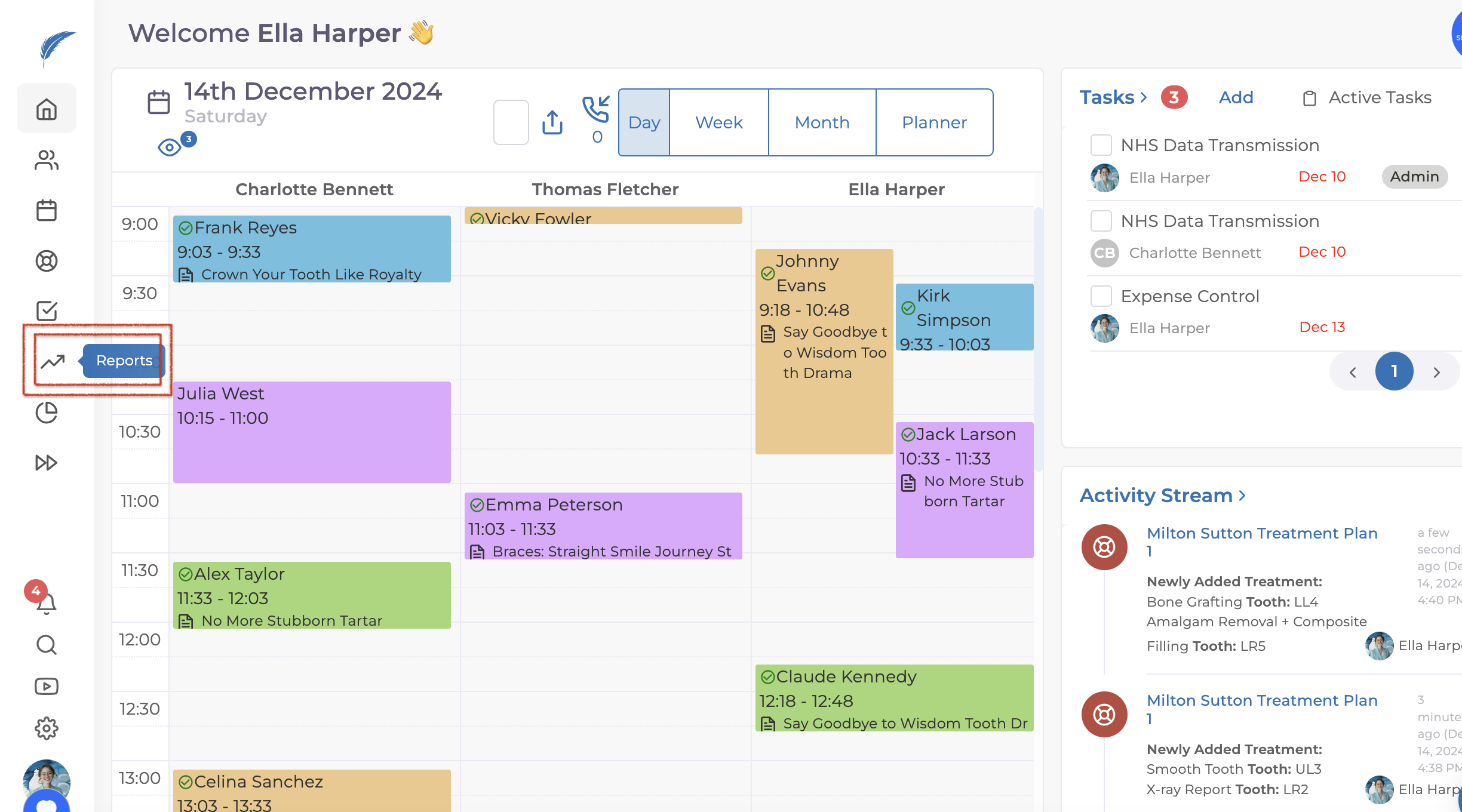1462x812 pixels.
Task: Click the pie chart sidebar icon
Action: click(47, 413)
